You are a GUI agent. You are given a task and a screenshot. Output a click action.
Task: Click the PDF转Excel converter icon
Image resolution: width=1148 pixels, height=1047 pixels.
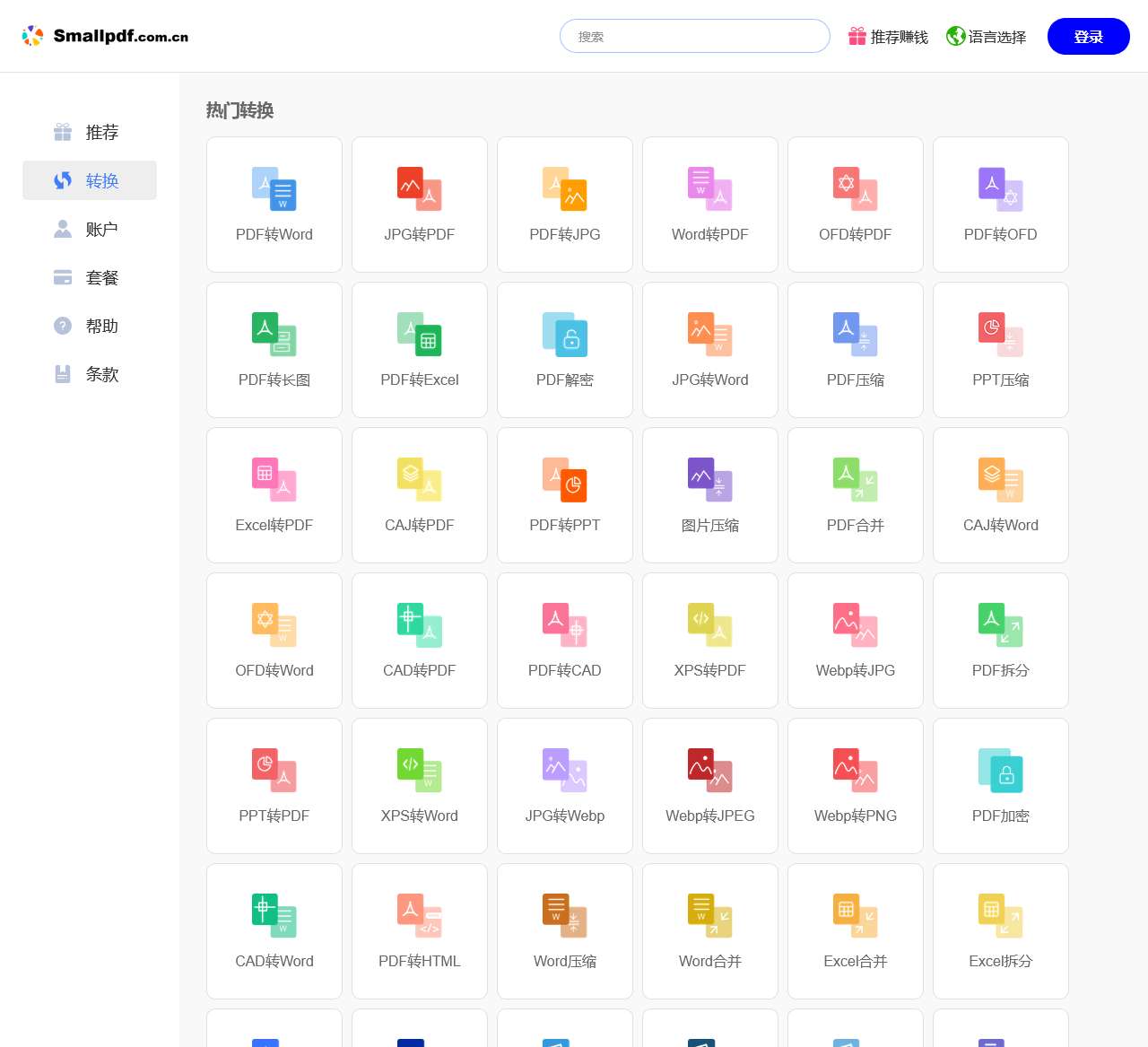420,335
